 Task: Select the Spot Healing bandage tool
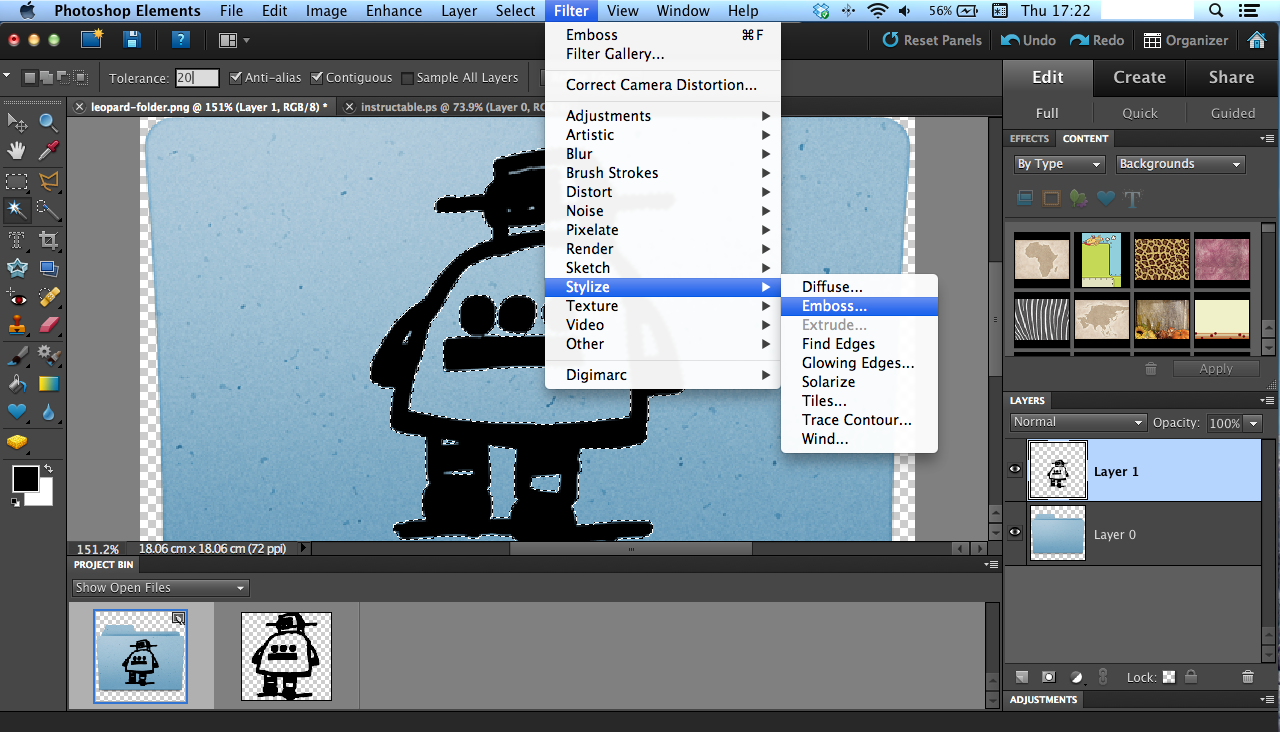[48, 298]
